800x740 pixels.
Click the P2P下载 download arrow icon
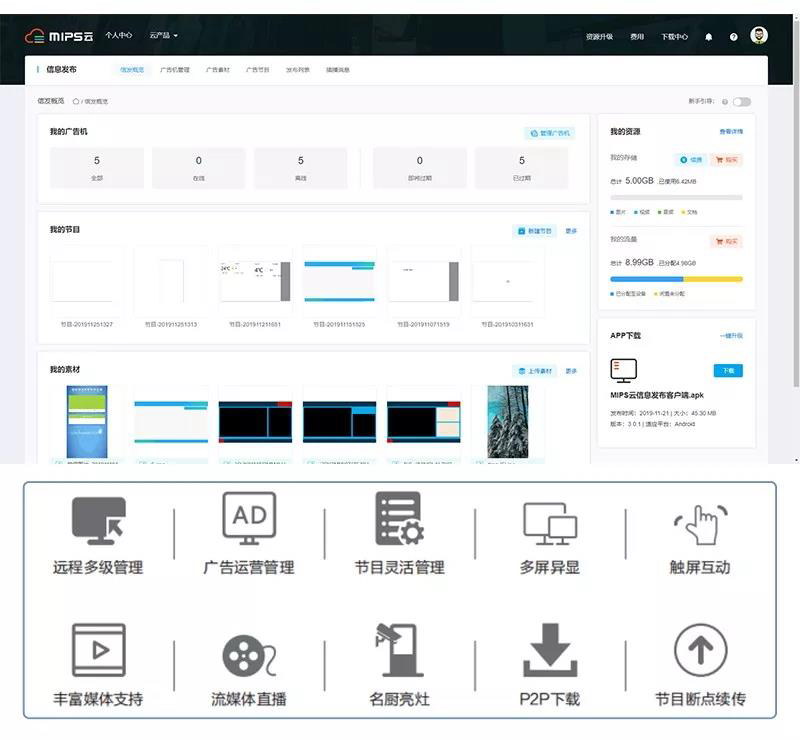tap(550, 650)
